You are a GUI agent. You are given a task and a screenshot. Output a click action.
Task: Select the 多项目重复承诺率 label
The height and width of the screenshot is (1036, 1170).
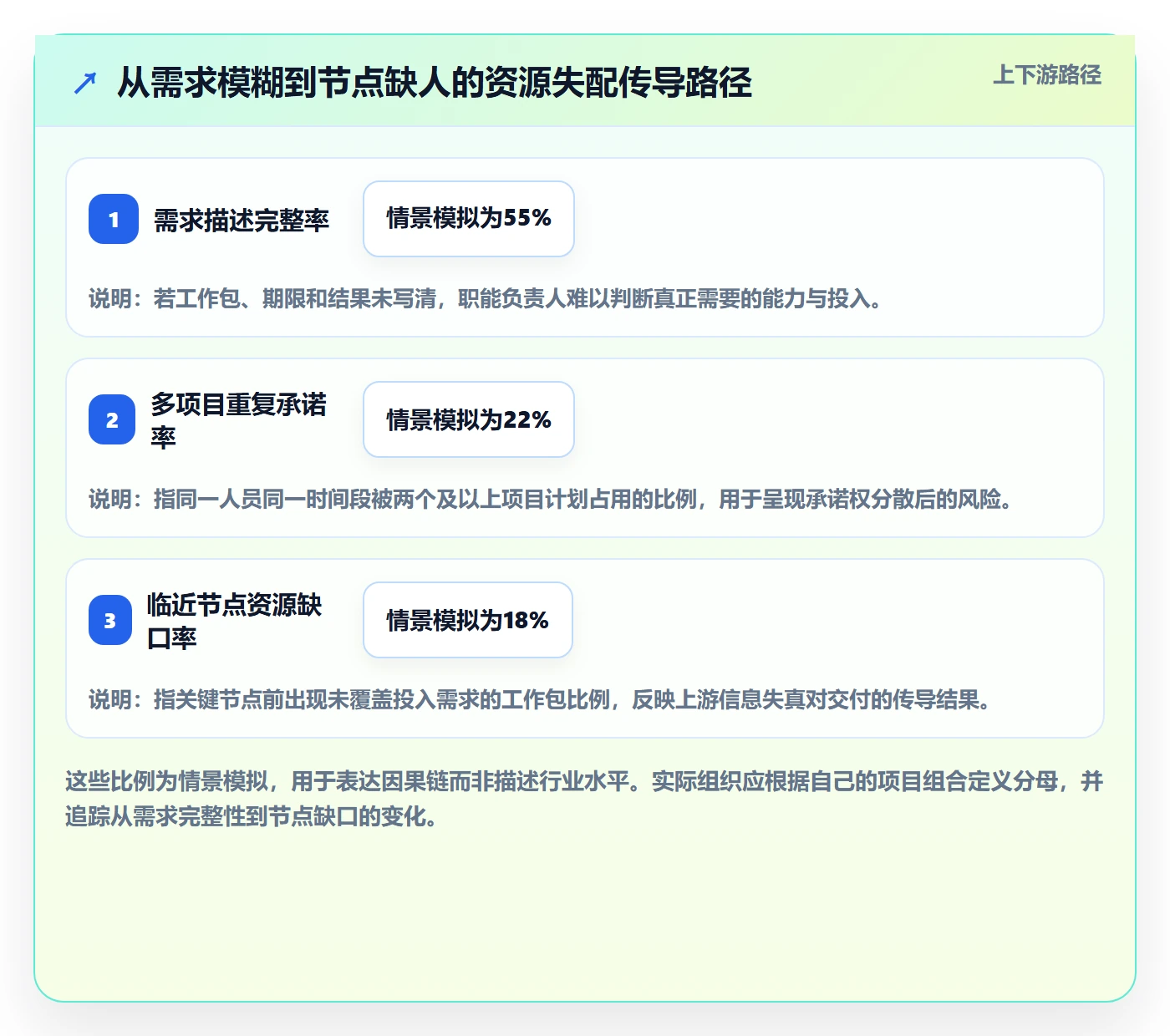coord(239,420)
